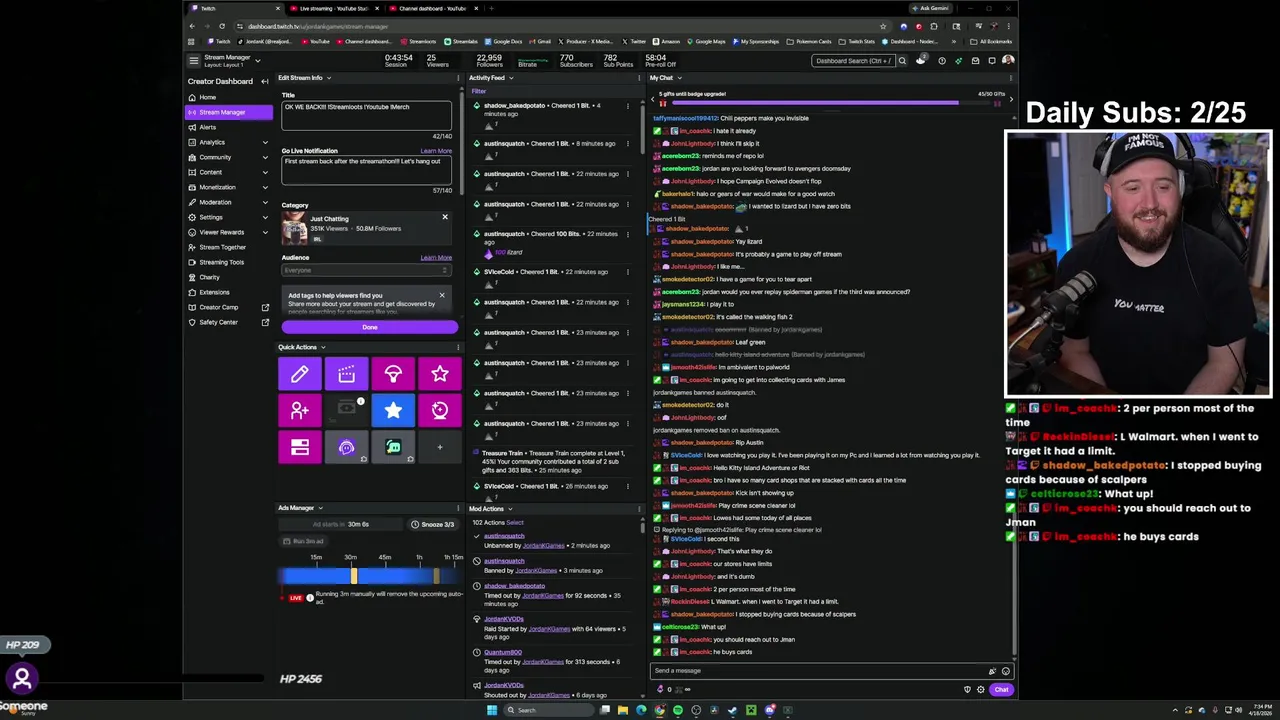Open Creator Camp external link
The image size is (1280, 720).
click(228, 307)
